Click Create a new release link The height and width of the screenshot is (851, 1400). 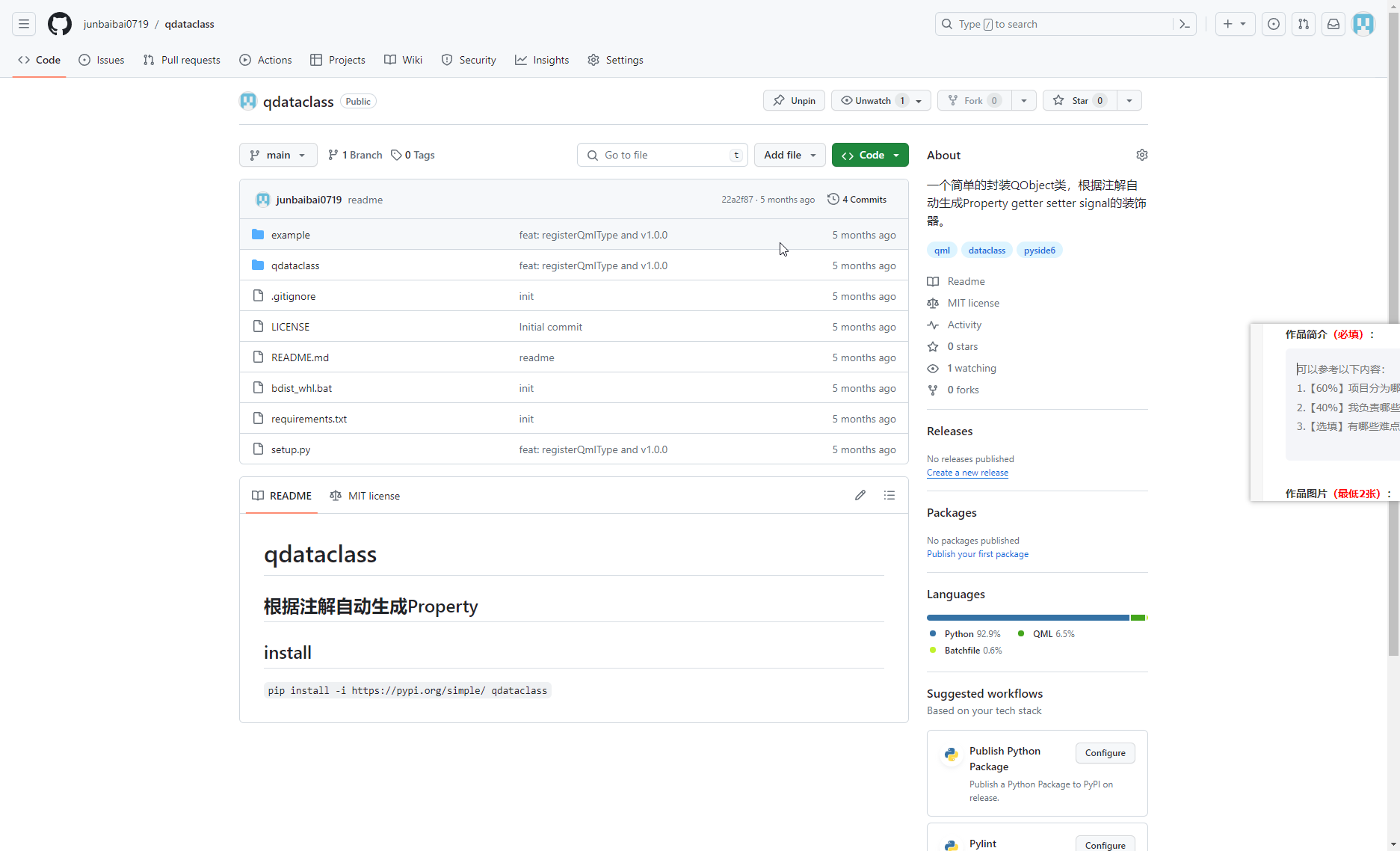pos(967,473)
